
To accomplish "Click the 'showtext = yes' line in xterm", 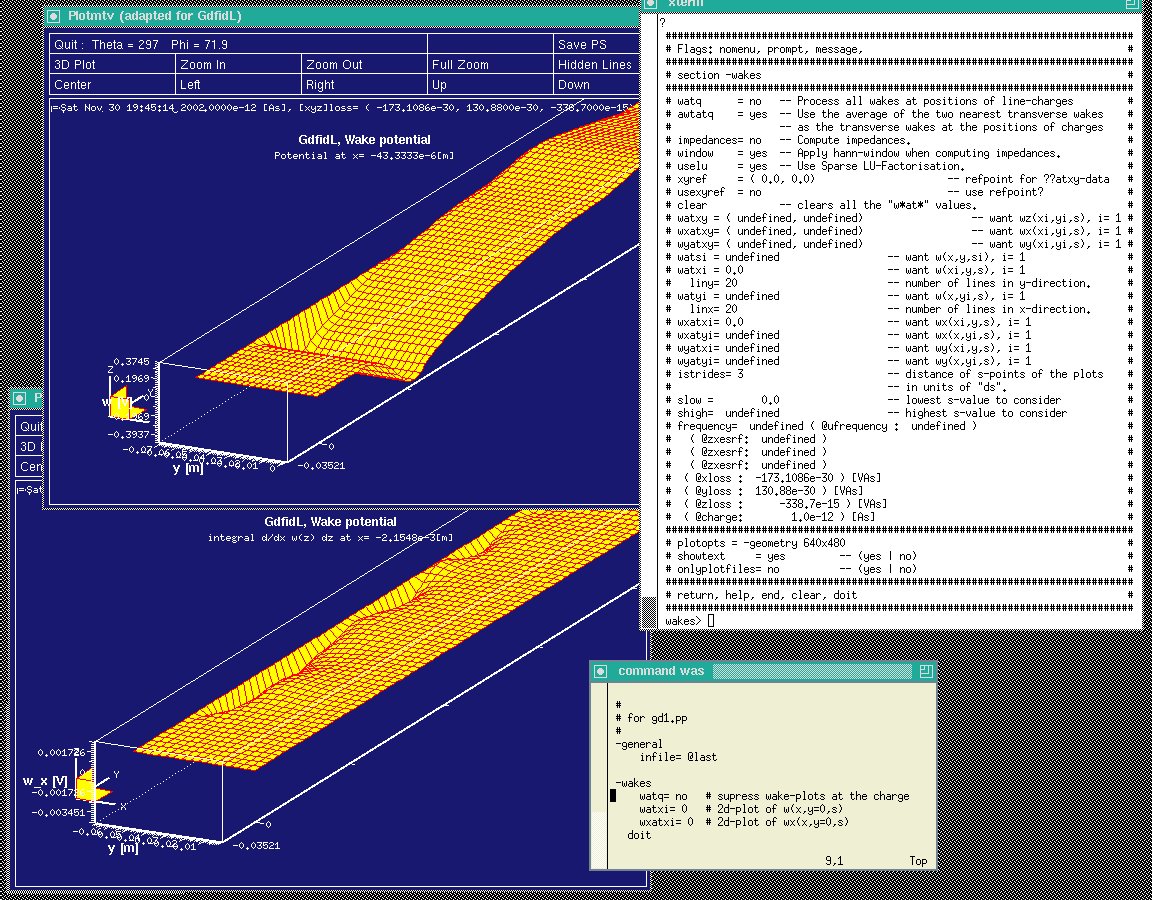I will tap(899, 556).
